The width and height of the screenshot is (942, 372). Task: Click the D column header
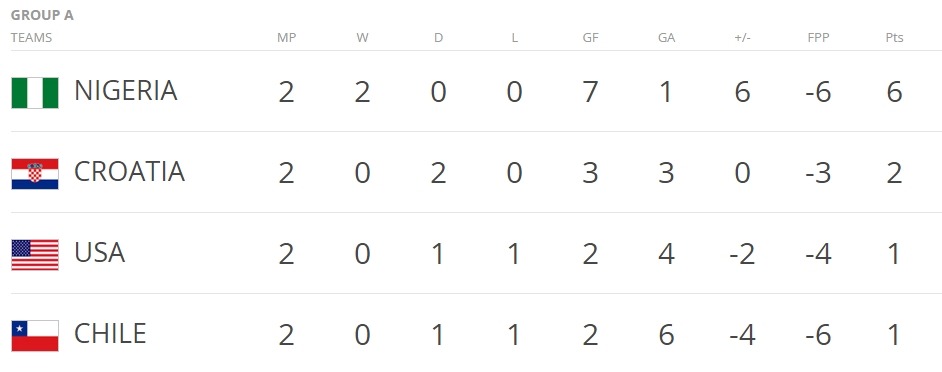pos(439,38)
